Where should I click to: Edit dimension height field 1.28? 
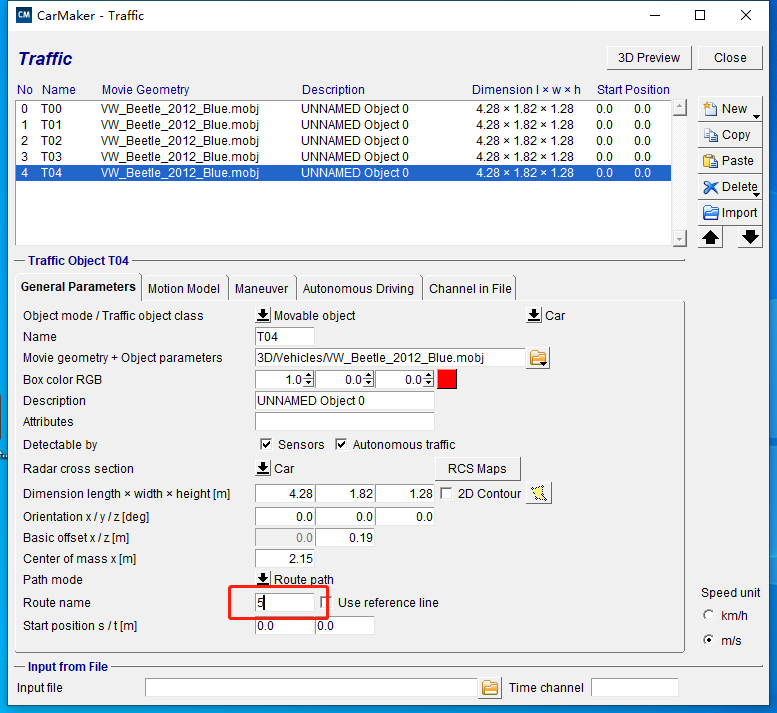tap(405, 494)
